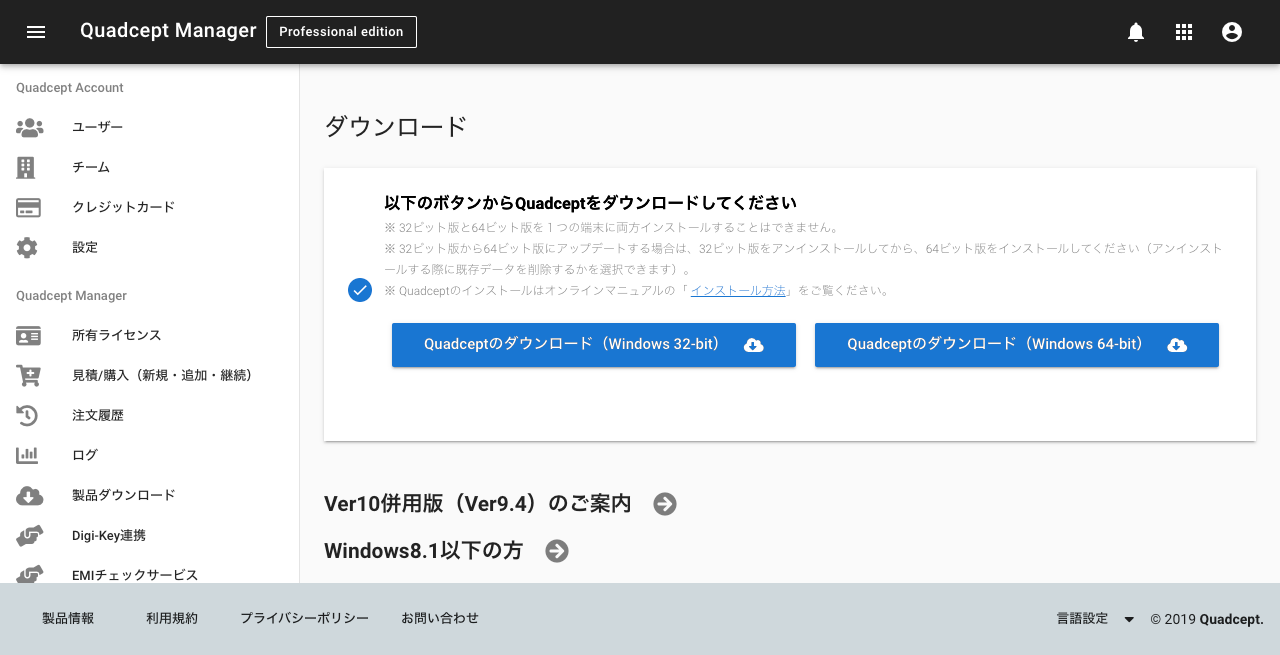This screenshot has width=1280, height=655.
Task: Select the 製品ダウンロード cloud download icon
Action: click(x=29, y=495)
